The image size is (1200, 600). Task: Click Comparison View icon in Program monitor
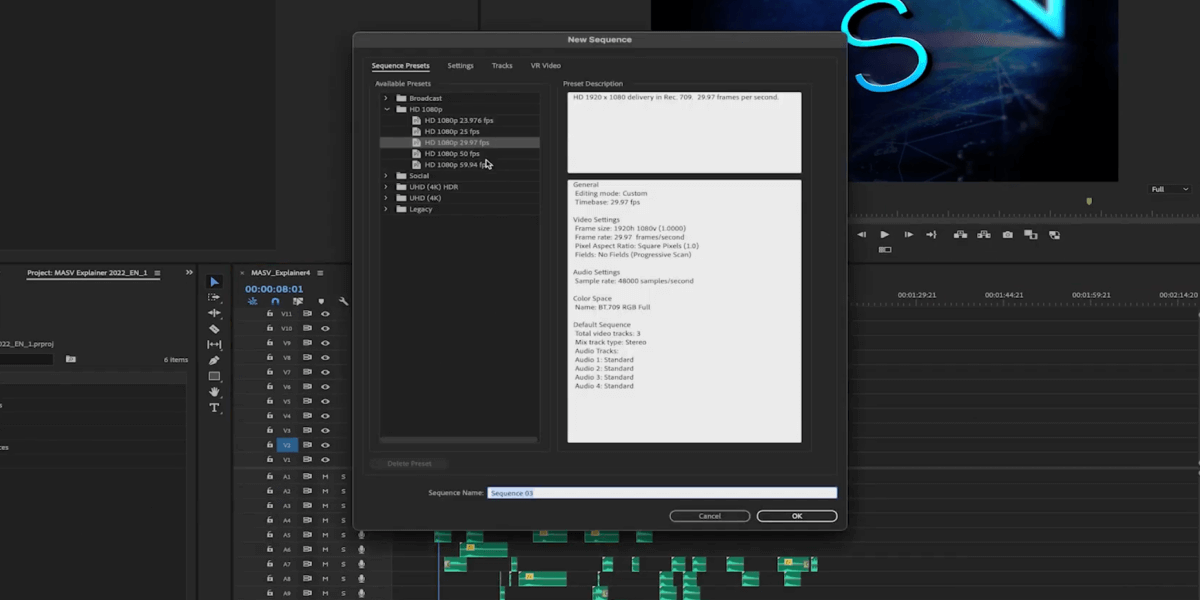(1030, 234)
